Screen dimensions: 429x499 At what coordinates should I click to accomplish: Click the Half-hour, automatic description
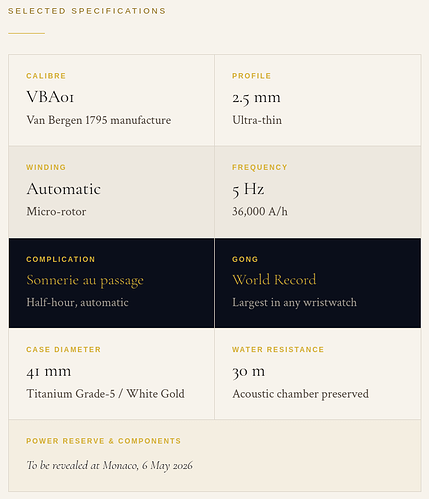77,302
